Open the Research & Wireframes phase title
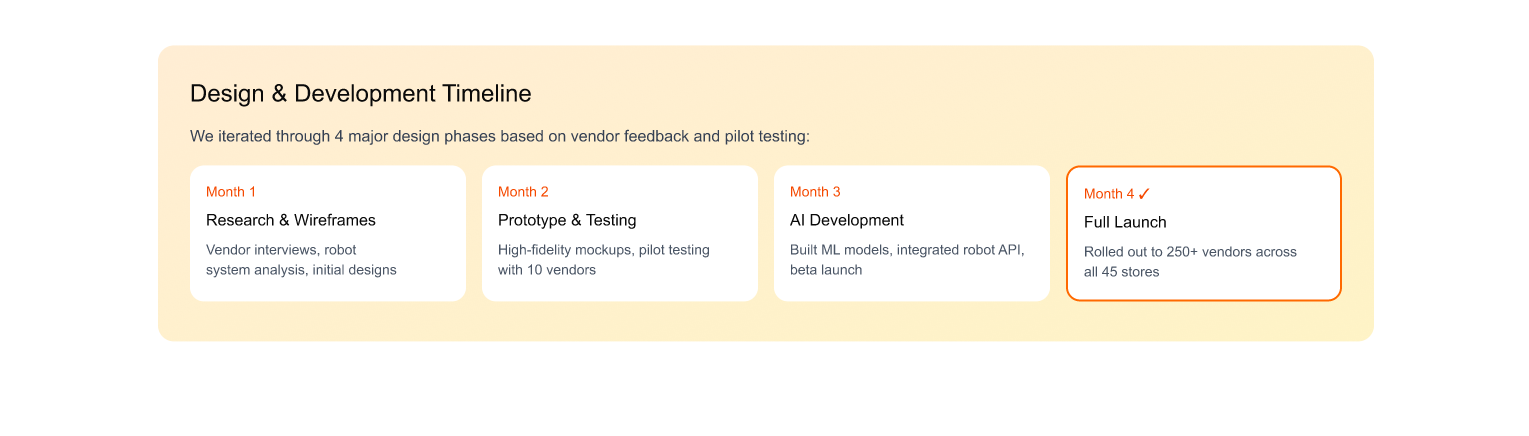This screenshot has width=1529, height=436. coord(291,220)
